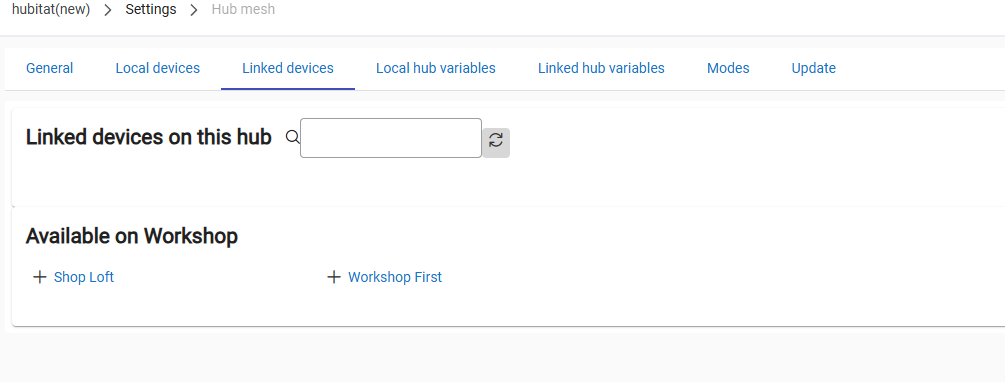Open the Linked hub variables tab

pyautogui.click(x=601, y=68)
